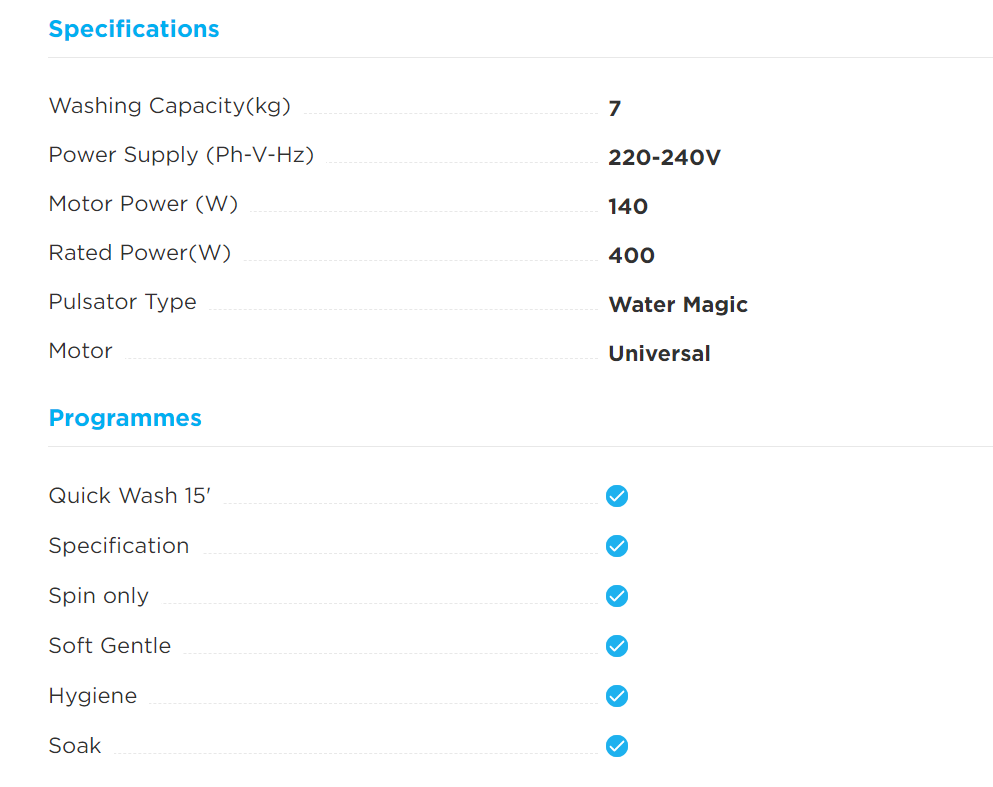Click the Specifications section heading

point(134,29)
